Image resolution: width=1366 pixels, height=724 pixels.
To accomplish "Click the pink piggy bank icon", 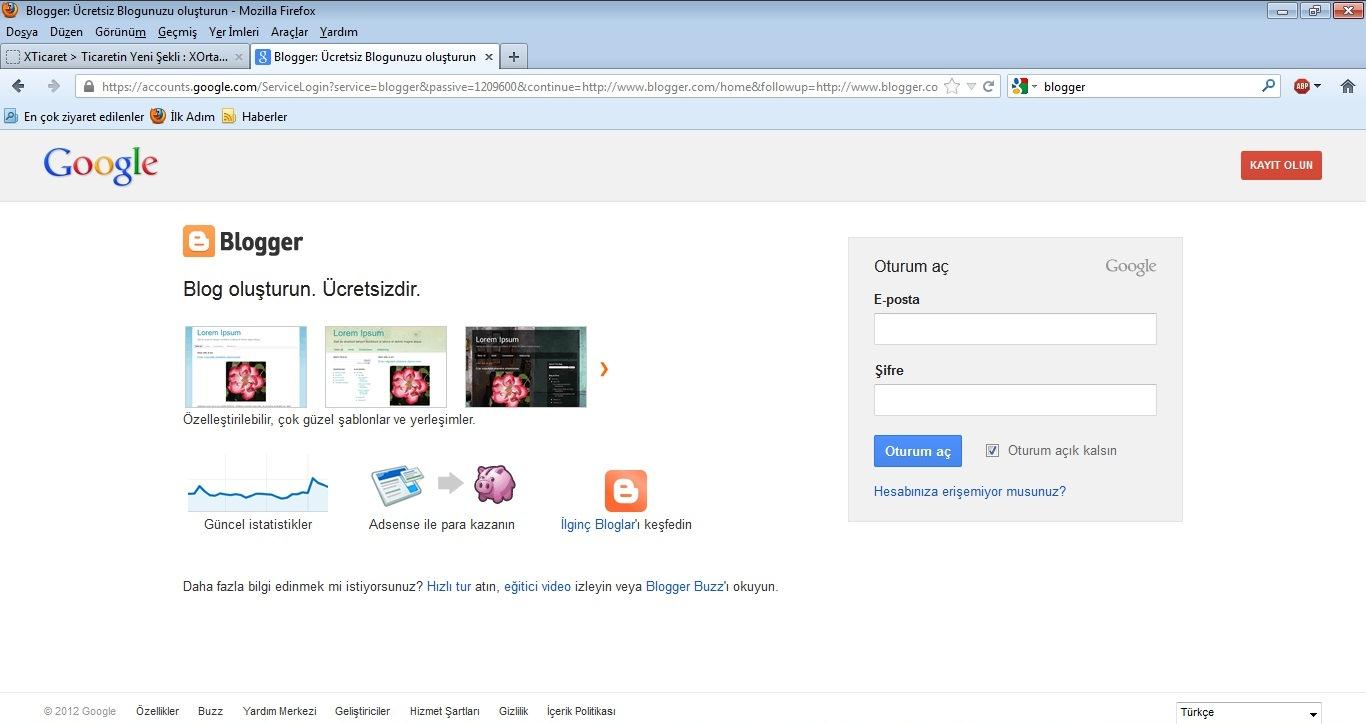I will (x=494, y=484).
